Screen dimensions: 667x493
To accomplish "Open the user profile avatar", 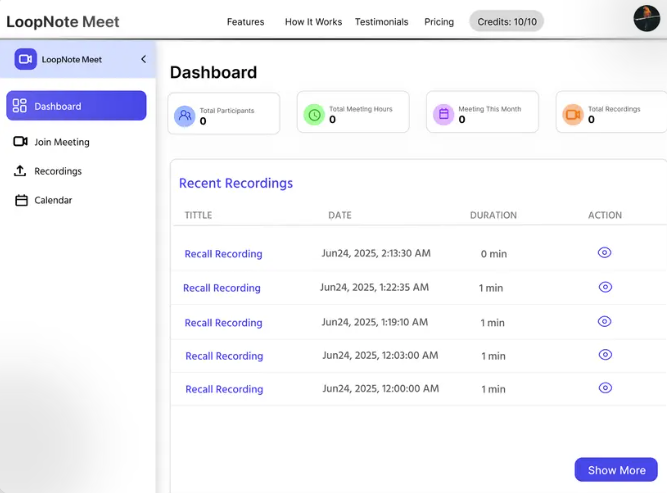I will [x=647, y=18].
